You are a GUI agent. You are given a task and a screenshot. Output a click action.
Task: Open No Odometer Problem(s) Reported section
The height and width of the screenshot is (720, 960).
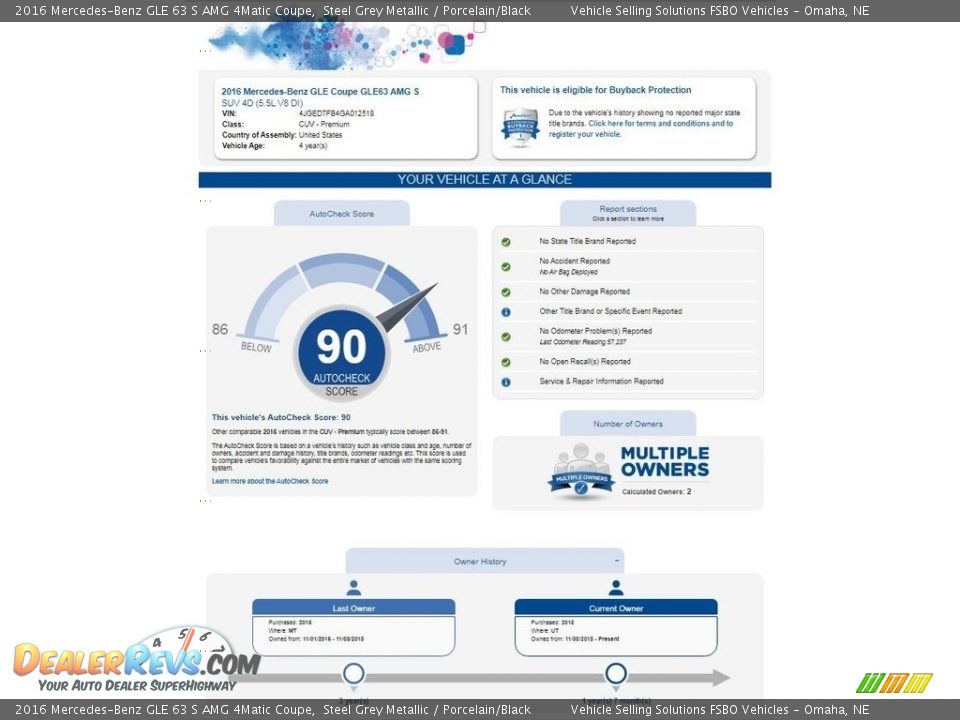[595, 331]
